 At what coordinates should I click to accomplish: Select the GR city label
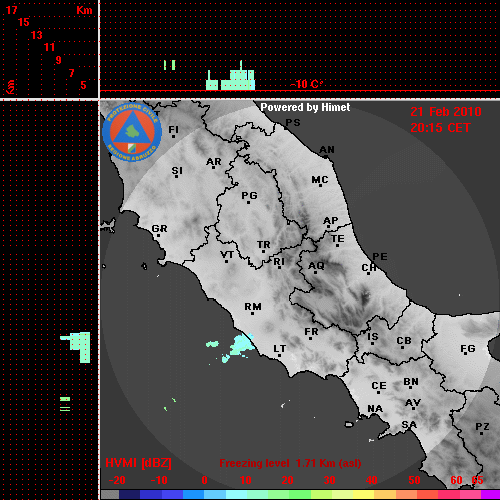(159, 229)
